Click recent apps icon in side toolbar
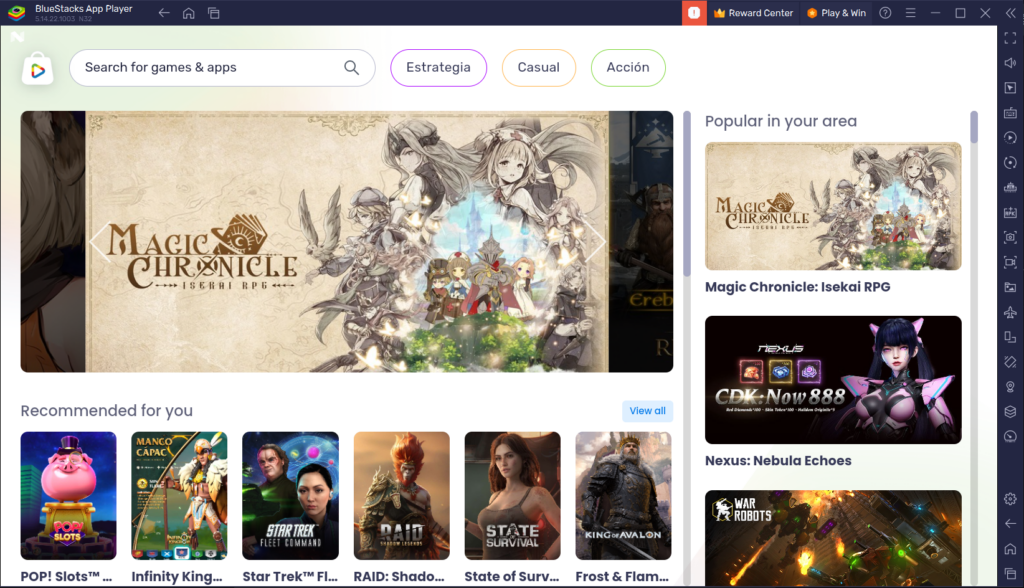 [1010, 573]
